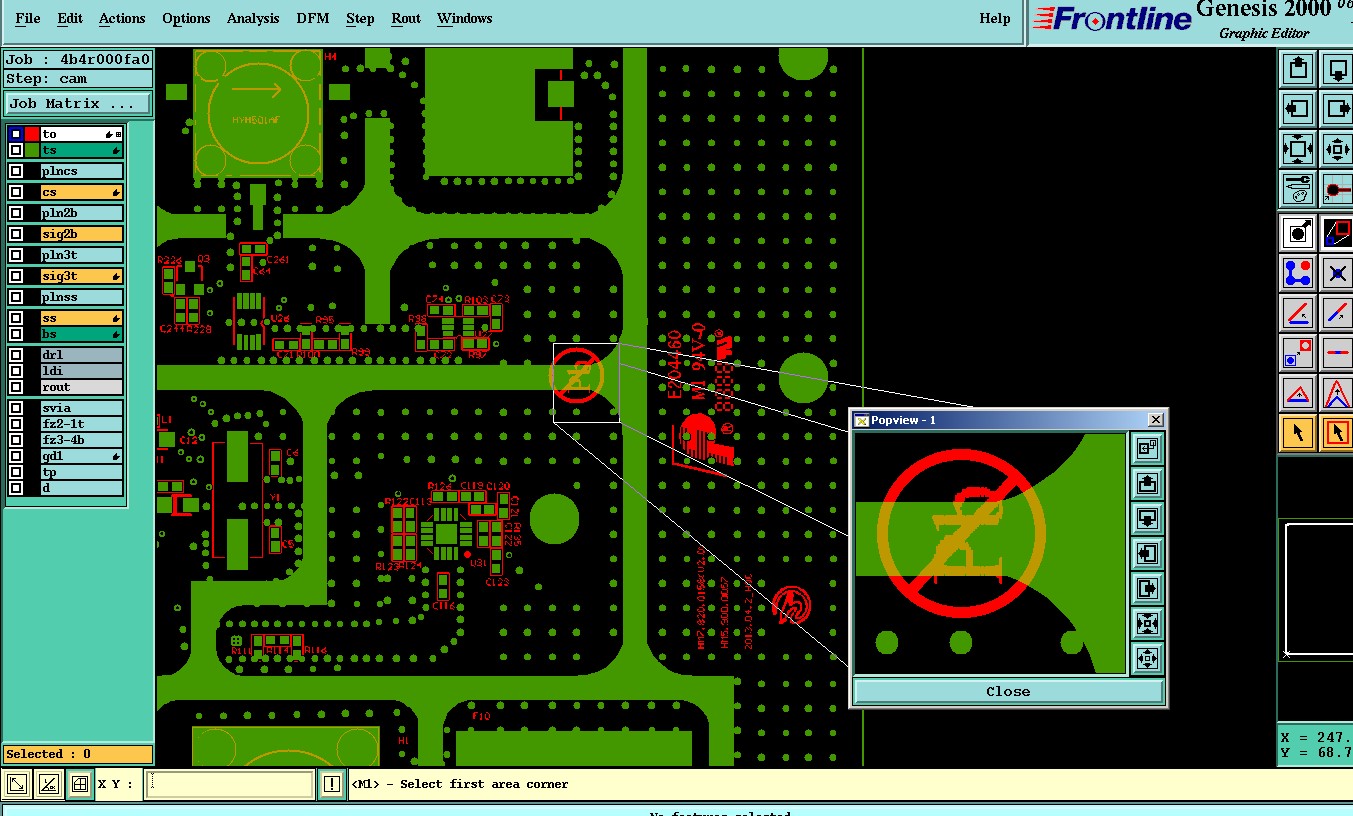Screen dimensions: 1353x816
Task: Click the blue checkbox swatch of layer to
Action: 16,134
